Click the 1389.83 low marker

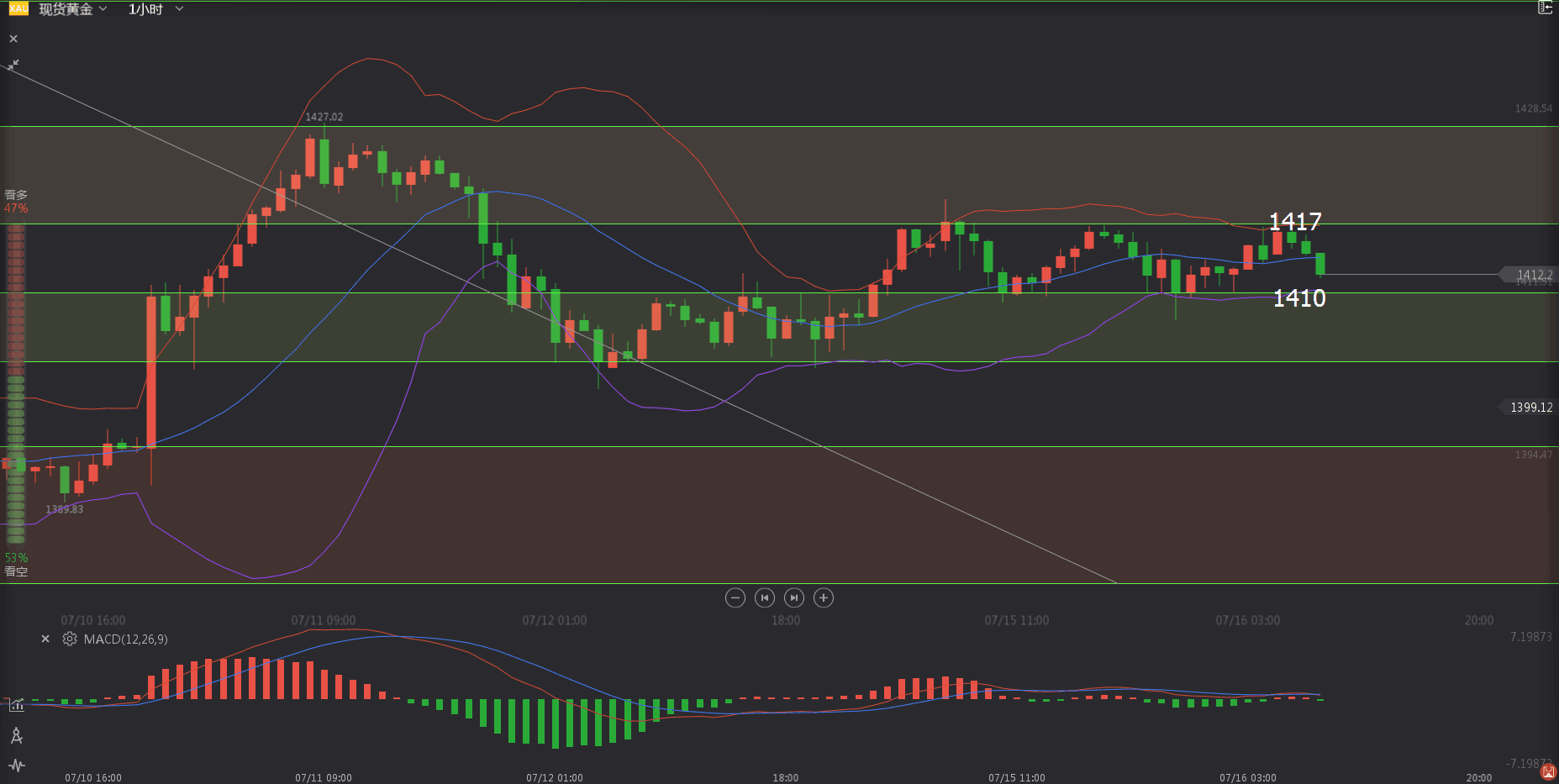[x=65, y=509]
